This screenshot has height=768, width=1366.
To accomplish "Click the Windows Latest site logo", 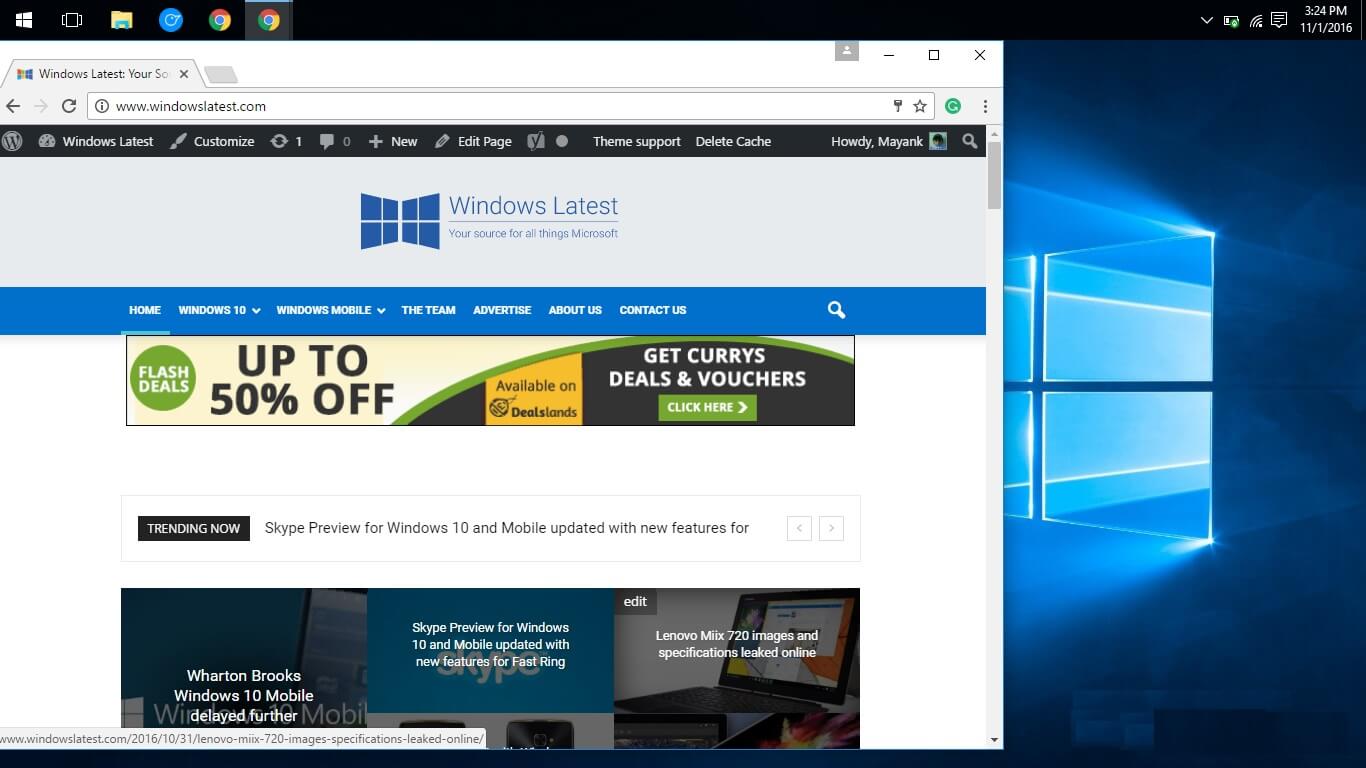I will [400, 221].
